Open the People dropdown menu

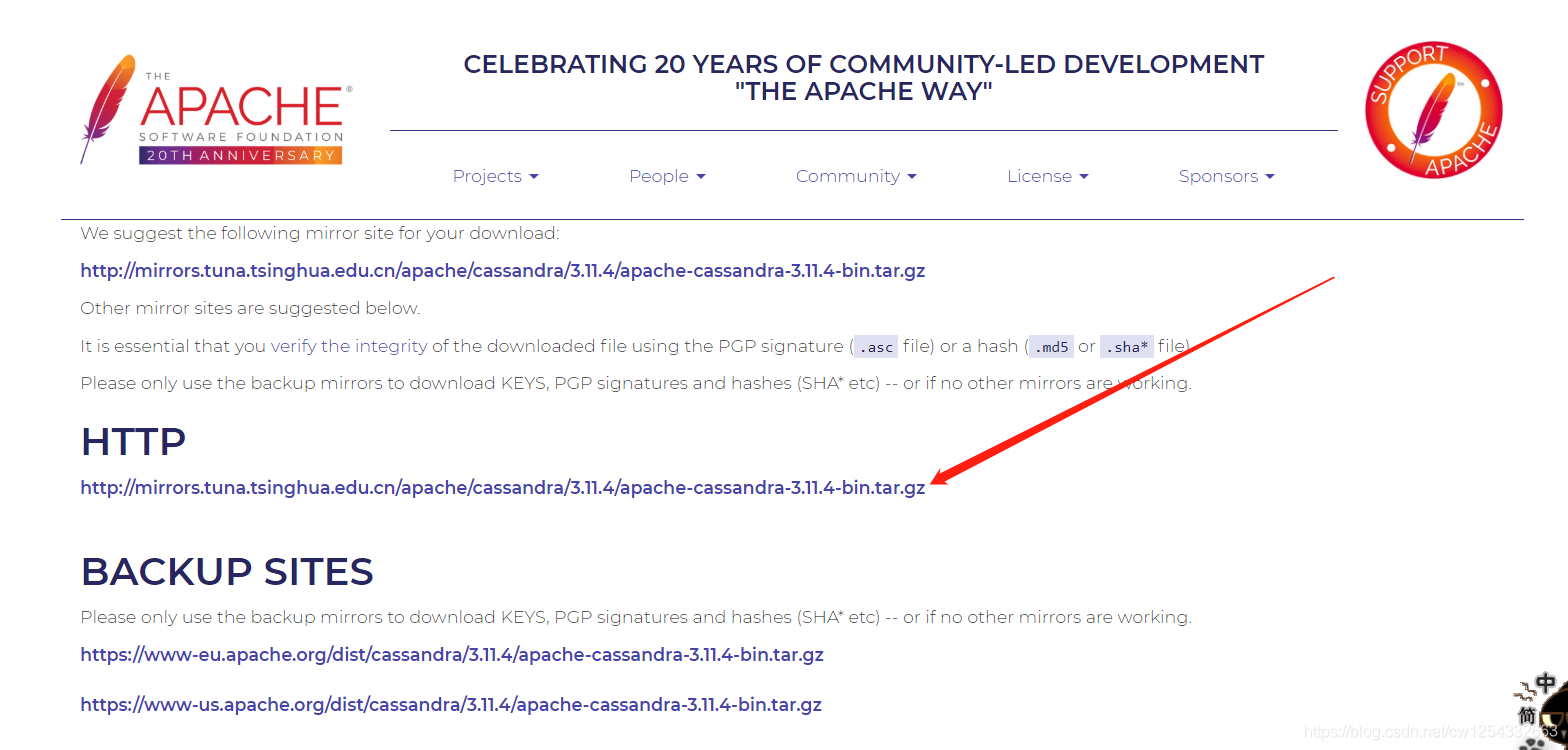(x=667, y=176)
